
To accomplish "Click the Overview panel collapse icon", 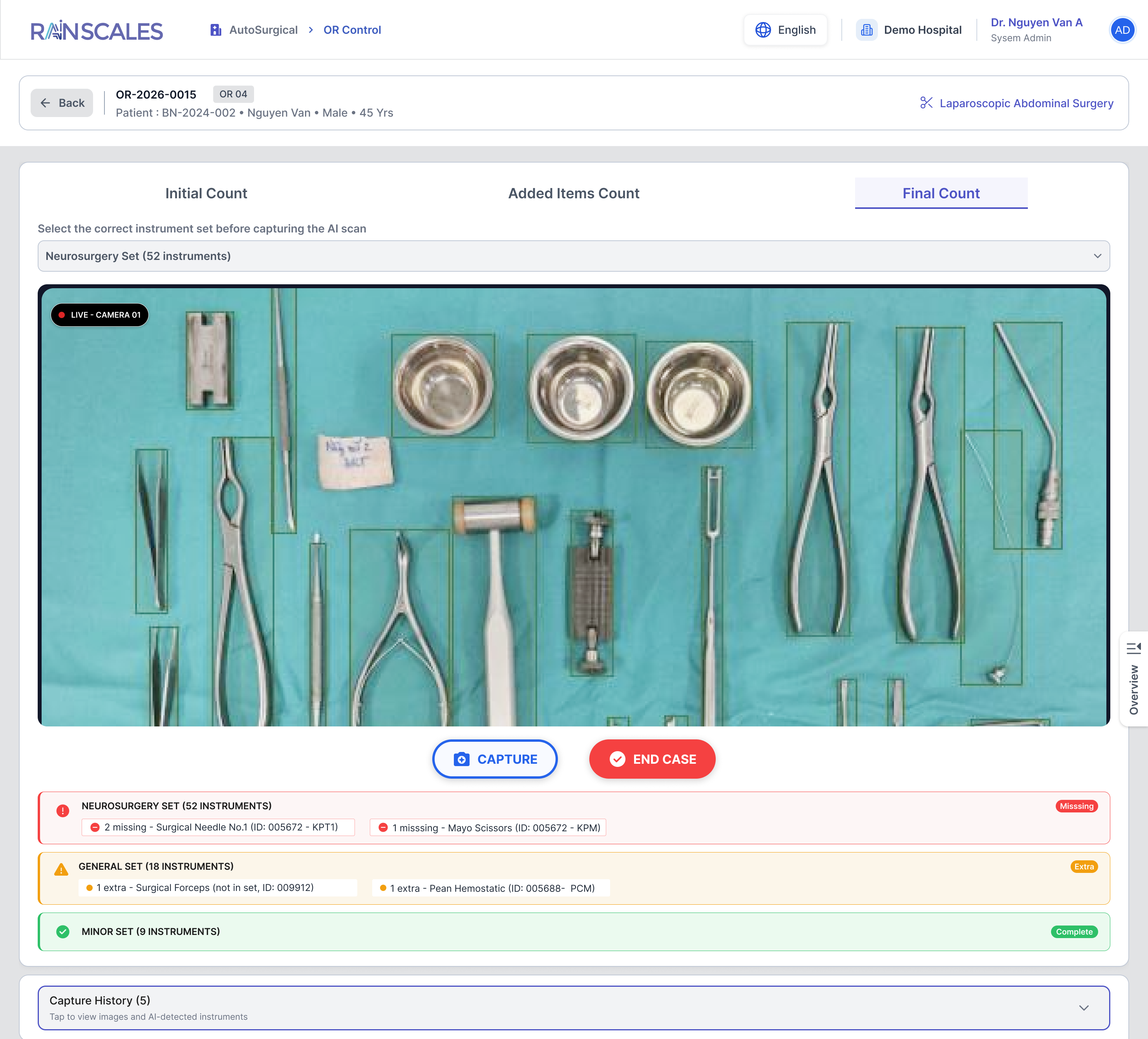I will pos(1134,648).
